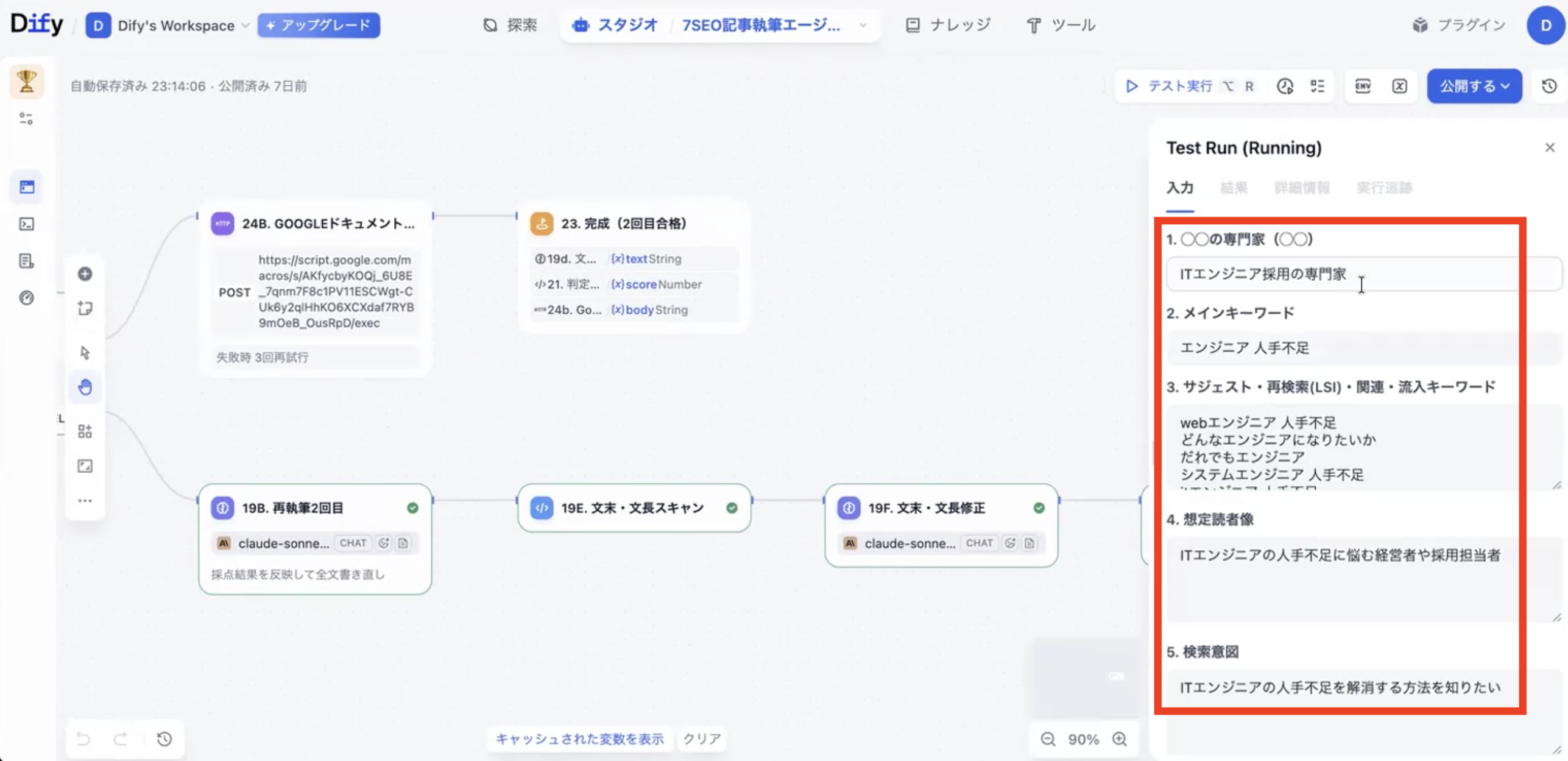This screenshot has height=761, width=1568.
Task: Switch to the 実行追跡 tab
Action: tap(1383, 187)
